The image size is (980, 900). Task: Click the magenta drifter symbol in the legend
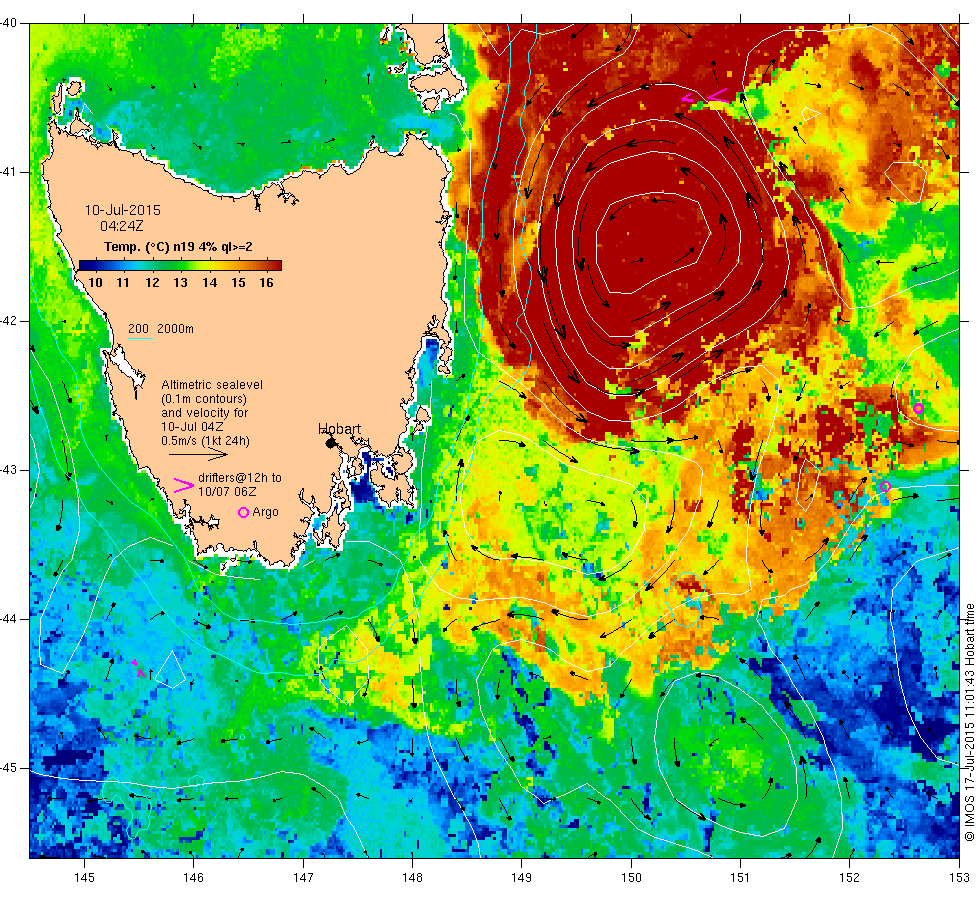[183, 486]
